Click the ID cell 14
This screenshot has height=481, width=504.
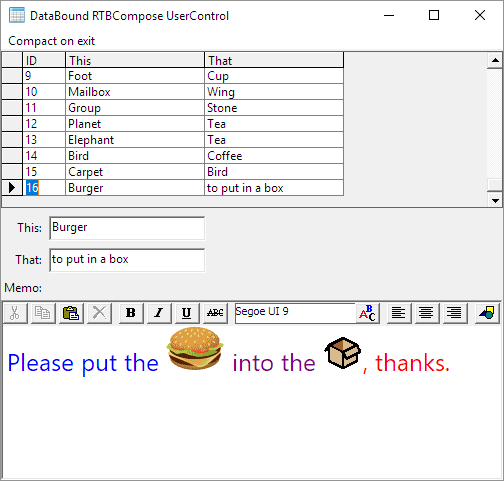[x=44, y=156]
